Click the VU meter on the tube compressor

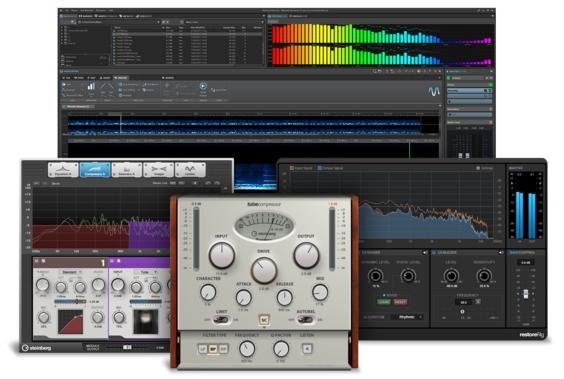[264, 226]
